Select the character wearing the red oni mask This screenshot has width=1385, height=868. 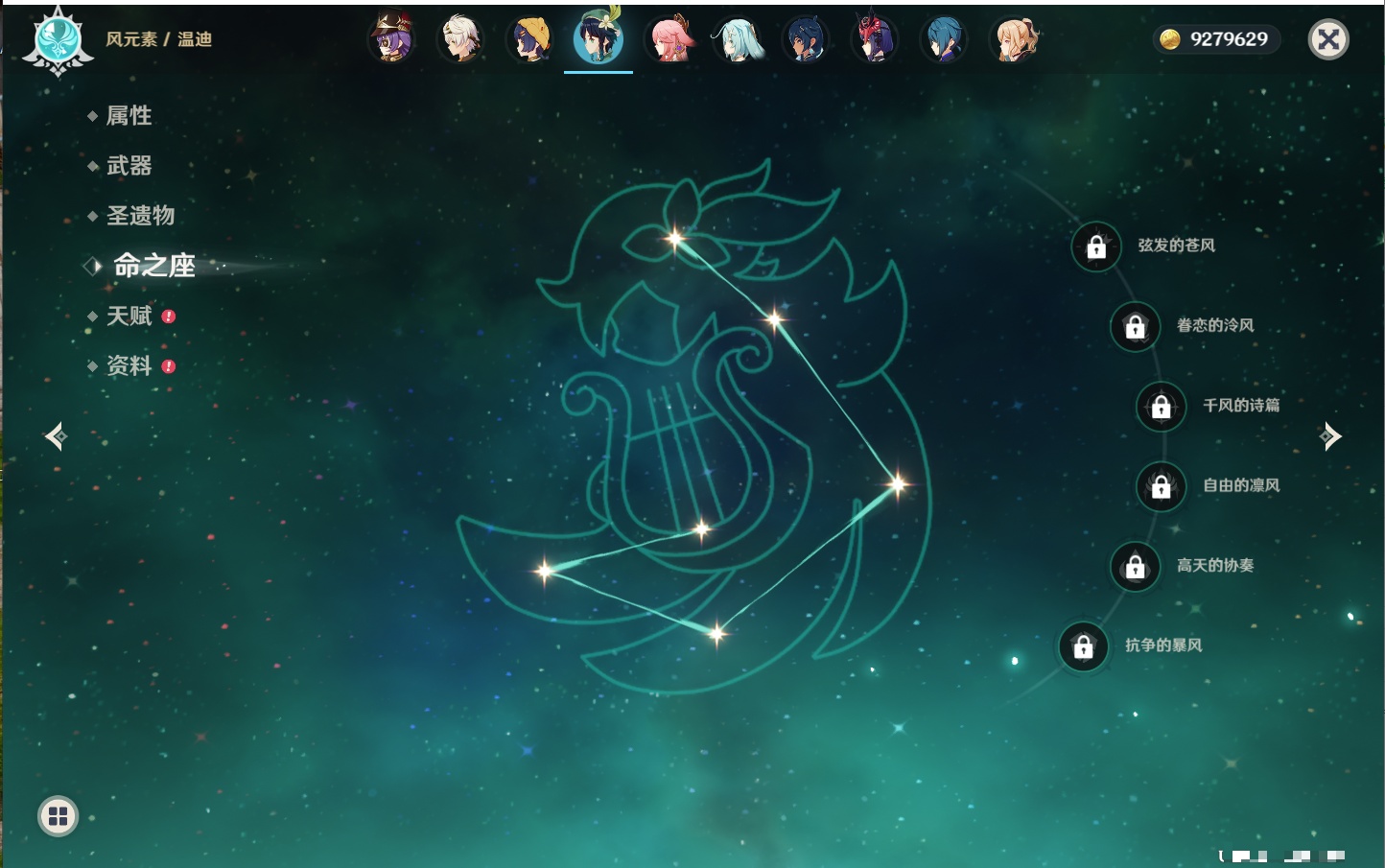(875, 39)
